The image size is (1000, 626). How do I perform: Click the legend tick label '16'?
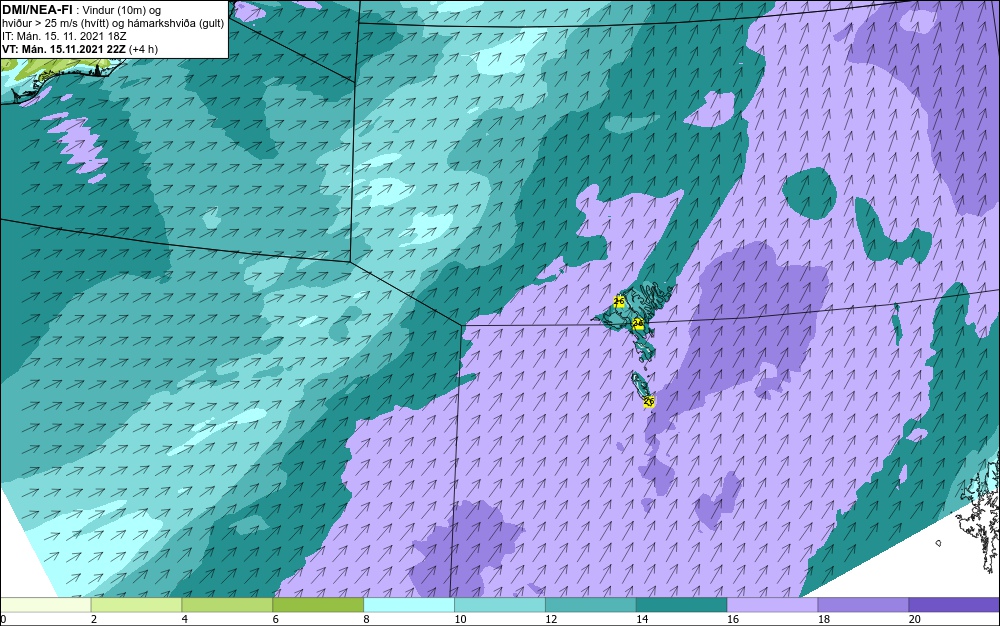(733, 619)
